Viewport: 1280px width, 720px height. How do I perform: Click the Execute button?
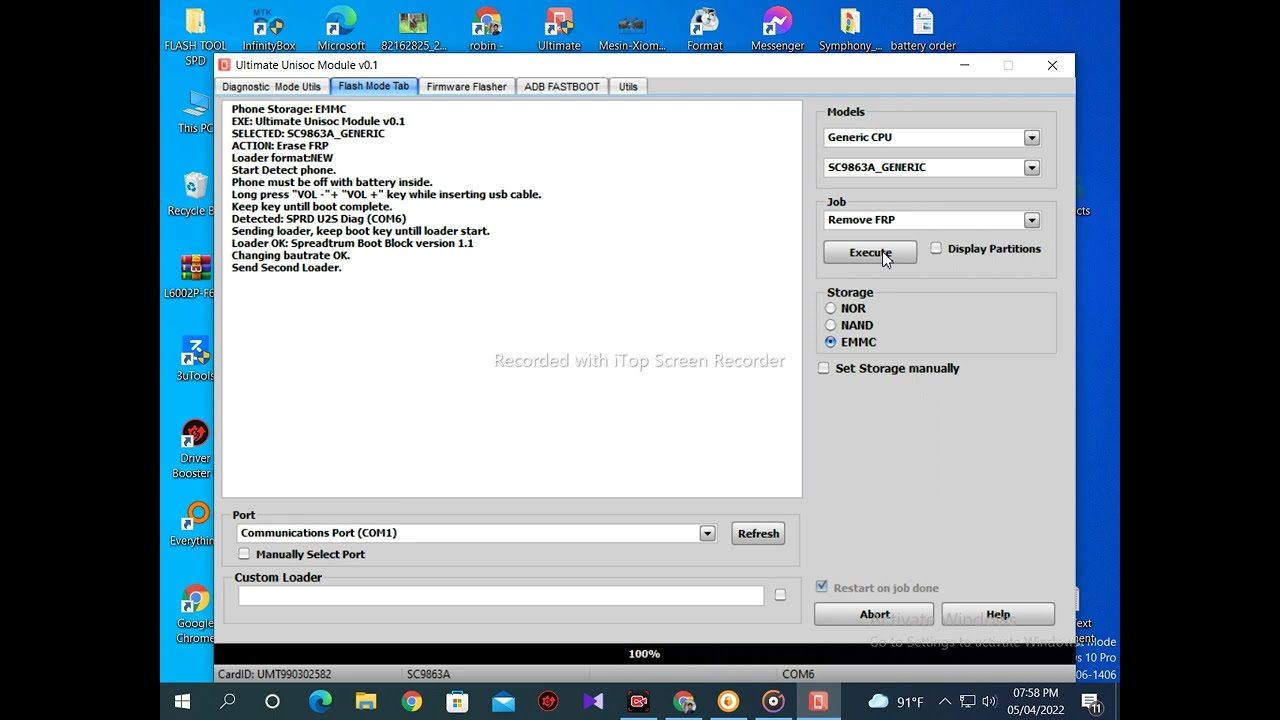(x=870, y=252)
